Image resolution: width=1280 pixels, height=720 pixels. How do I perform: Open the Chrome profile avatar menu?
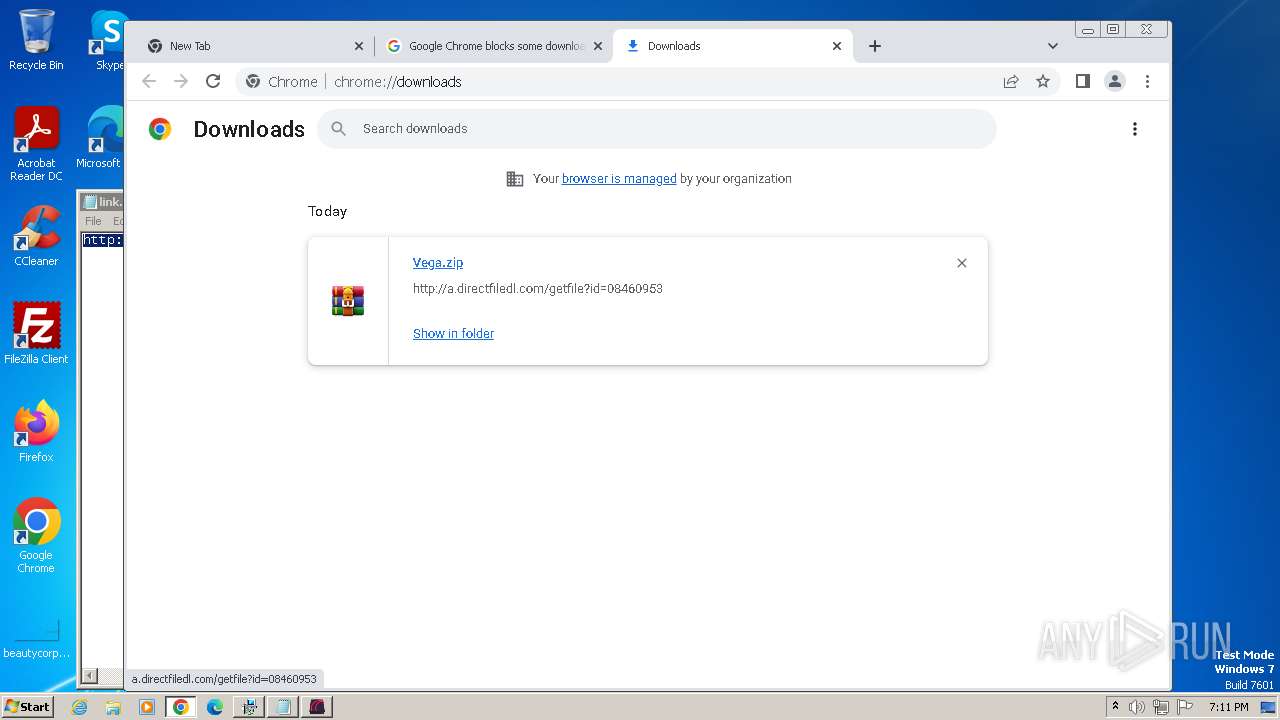pyautogui.click(x=1115, y=81)
